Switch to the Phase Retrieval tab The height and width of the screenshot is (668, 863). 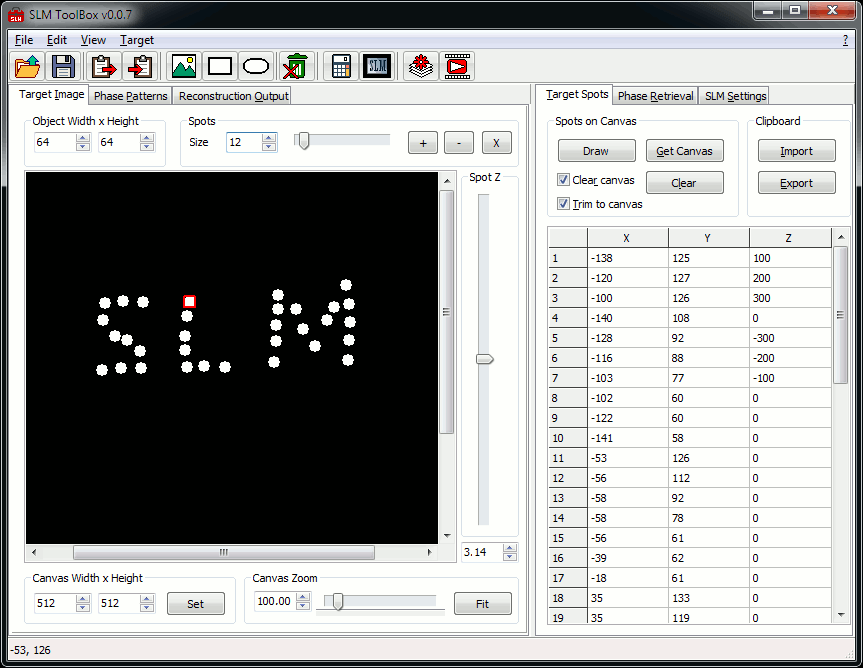(655, 96)
